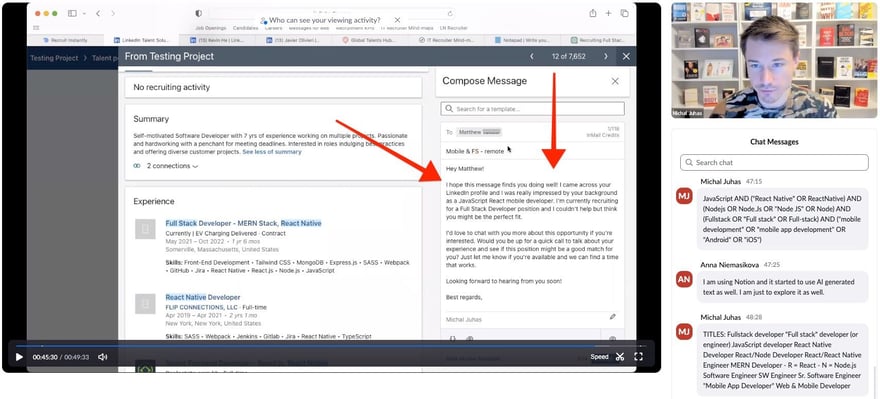
Task: Go forward with Safari forward arrow
Action: coord(113,13)
